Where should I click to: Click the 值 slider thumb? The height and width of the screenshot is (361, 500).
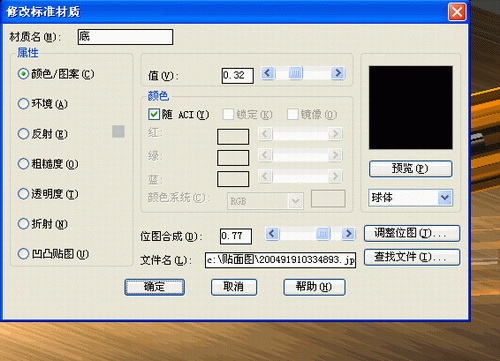click(295, 73)
